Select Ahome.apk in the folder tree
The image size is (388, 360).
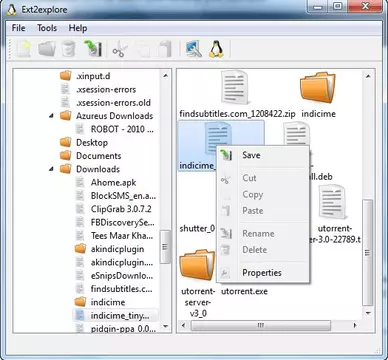(x=113, y=182)
